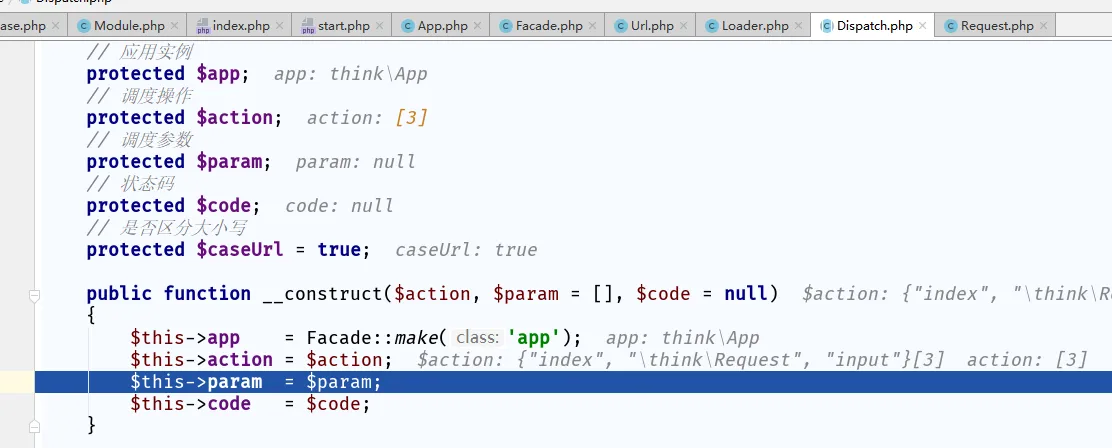Close the active Dispatch.php tab
This screenshot has height=448, width=1112.
pos(923,26)
